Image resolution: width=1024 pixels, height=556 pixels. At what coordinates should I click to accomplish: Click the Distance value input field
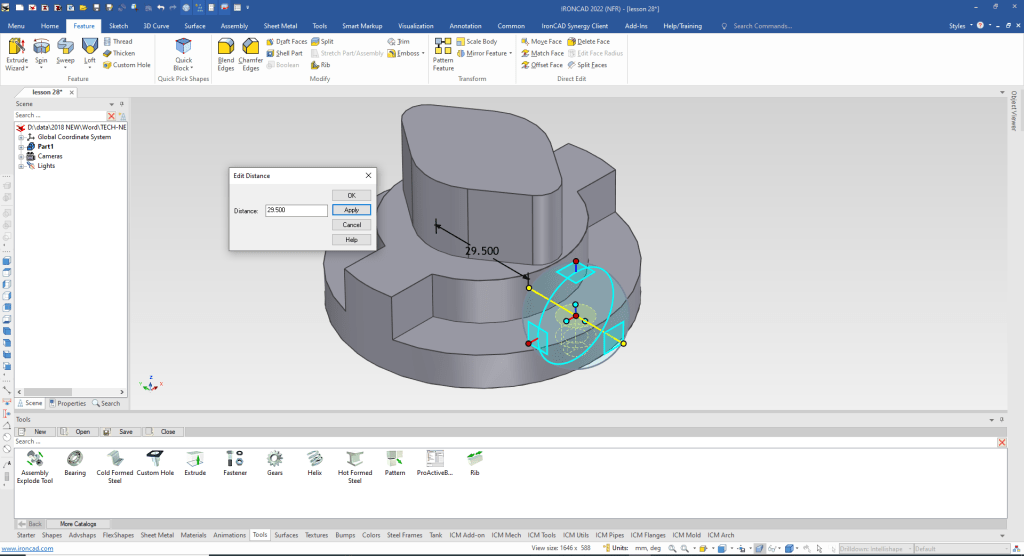click(296, 210)
